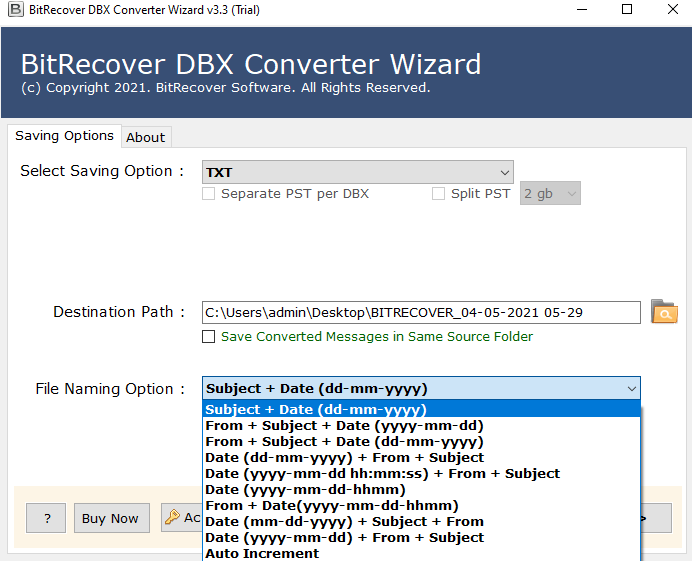Choose From + Date(yyyy-mm-dd-hhmm) option
692x561 pixels.
[421, 505]
